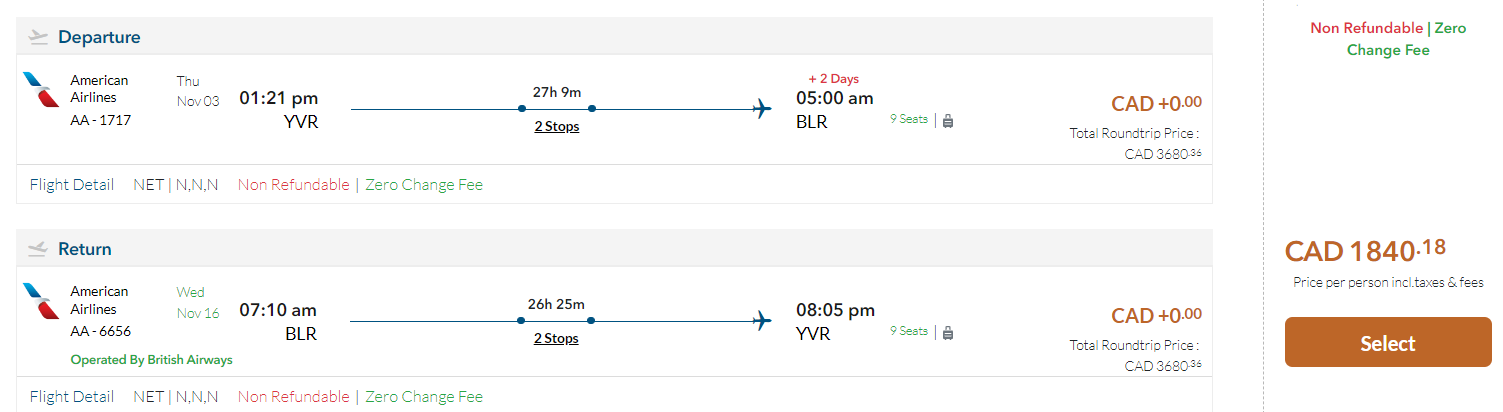Show departure flight's 2 Stops details

tap(556, 126)
